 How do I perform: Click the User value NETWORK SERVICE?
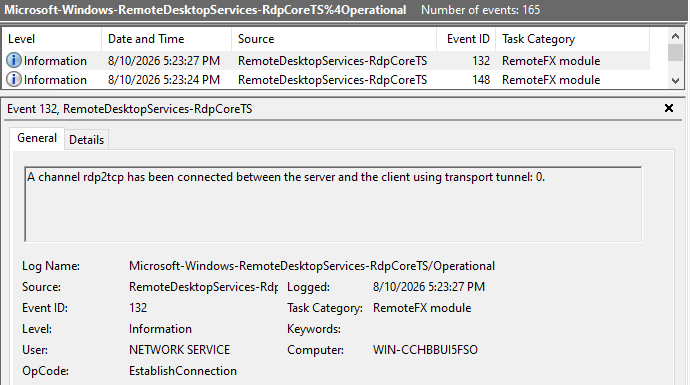(180, 350)
